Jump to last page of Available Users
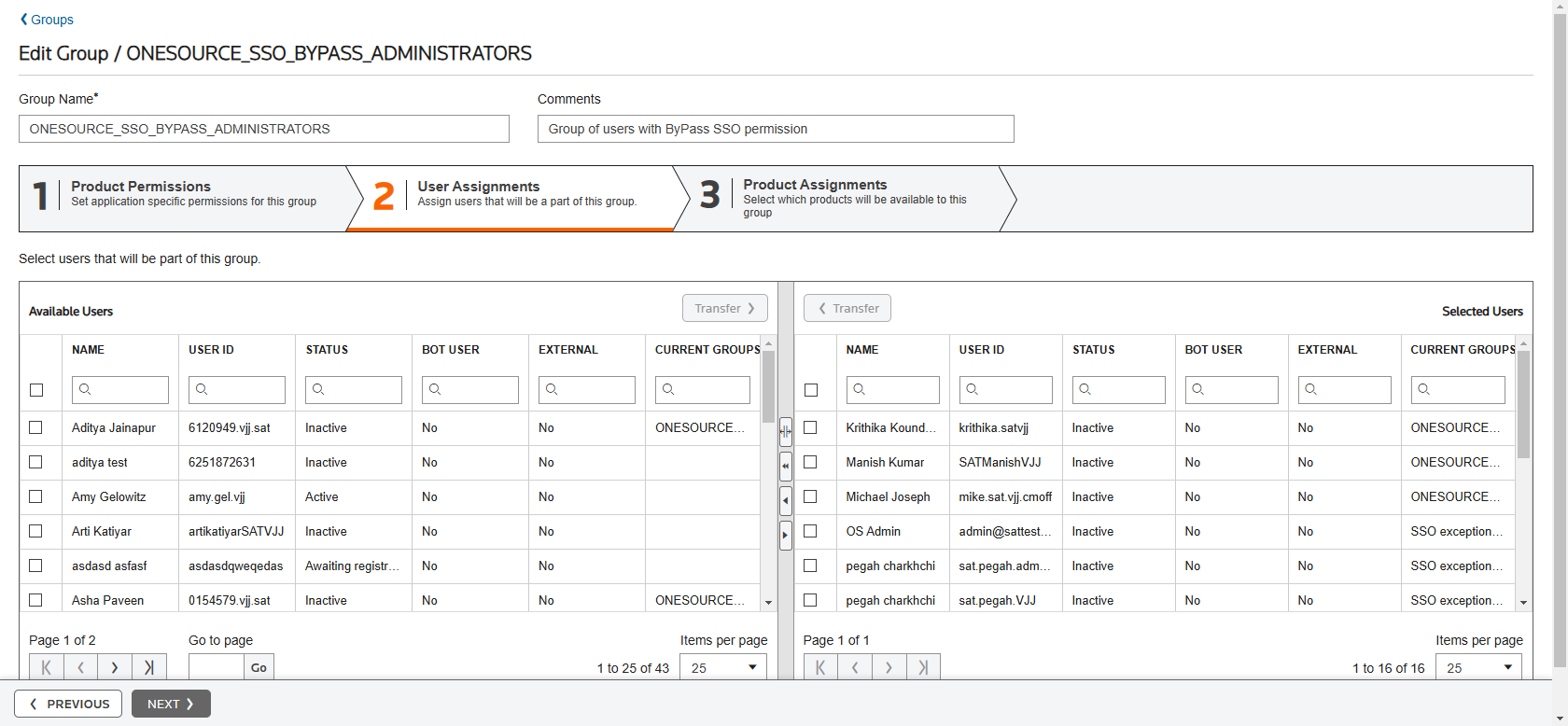Viewport: 1568px width, 726px height. tap(149, 667)
